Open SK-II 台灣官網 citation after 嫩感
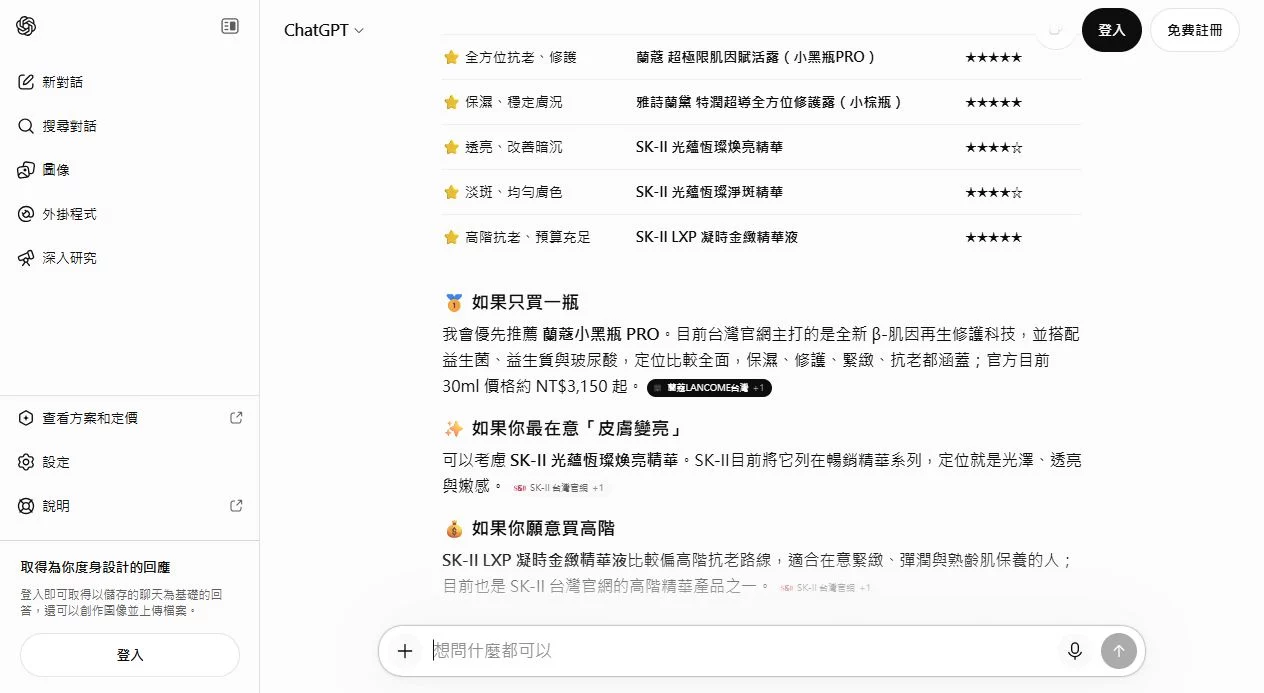1264x693 pixels. 560,488
